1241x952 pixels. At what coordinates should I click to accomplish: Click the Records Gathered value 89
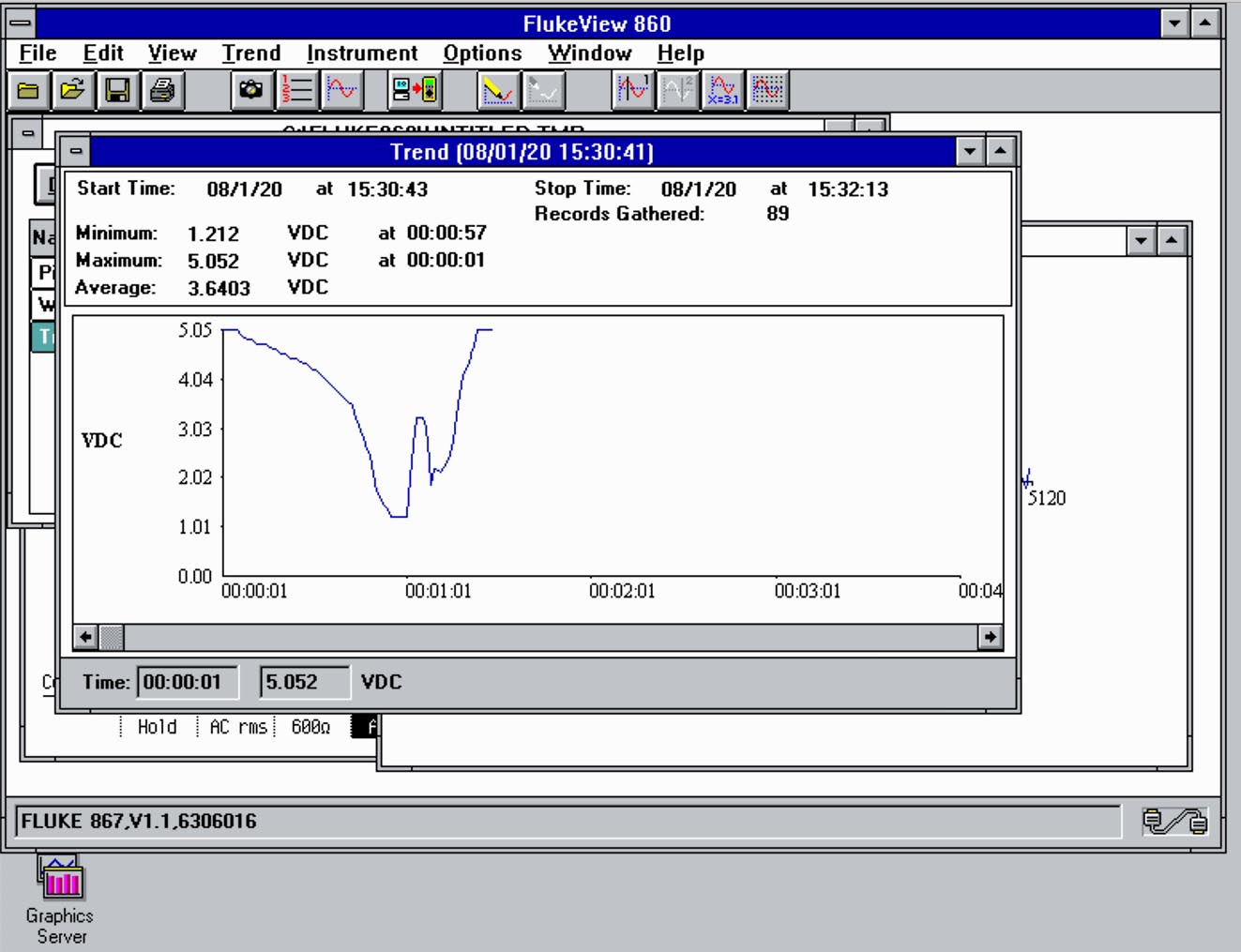(x=778, y=214)
